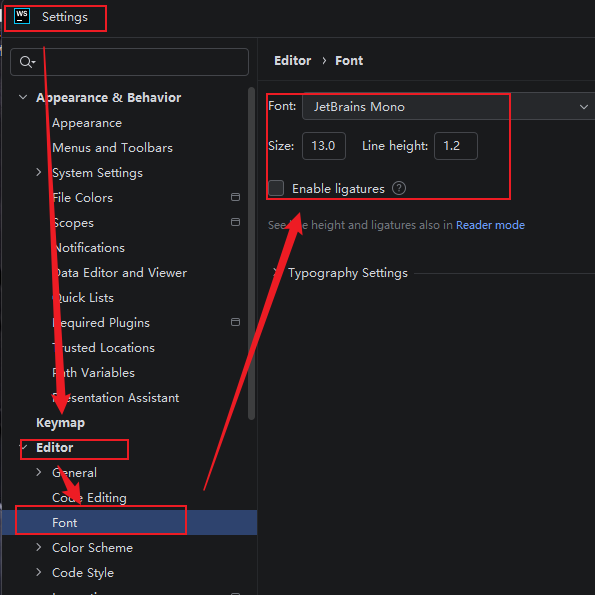Screen dimensions: 595x595
Task: Click the project-level icon beside Required Plugins
Action: pos(235,322)
